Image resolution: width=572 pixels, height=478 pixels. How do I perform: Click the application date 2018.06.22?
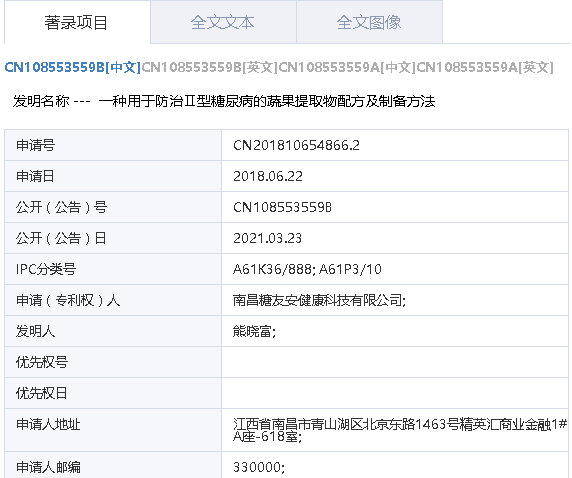268,176
